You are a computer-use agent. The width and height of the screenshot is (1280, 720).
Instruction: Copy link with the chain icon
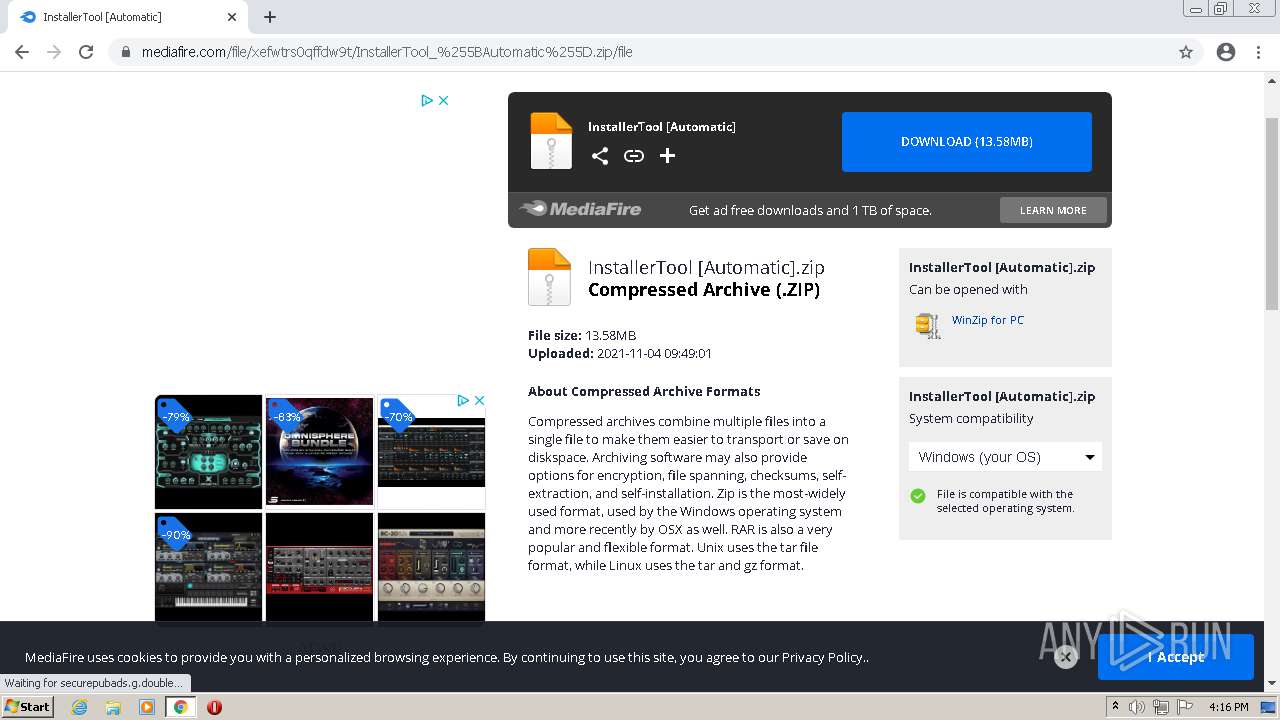point(634,156)
